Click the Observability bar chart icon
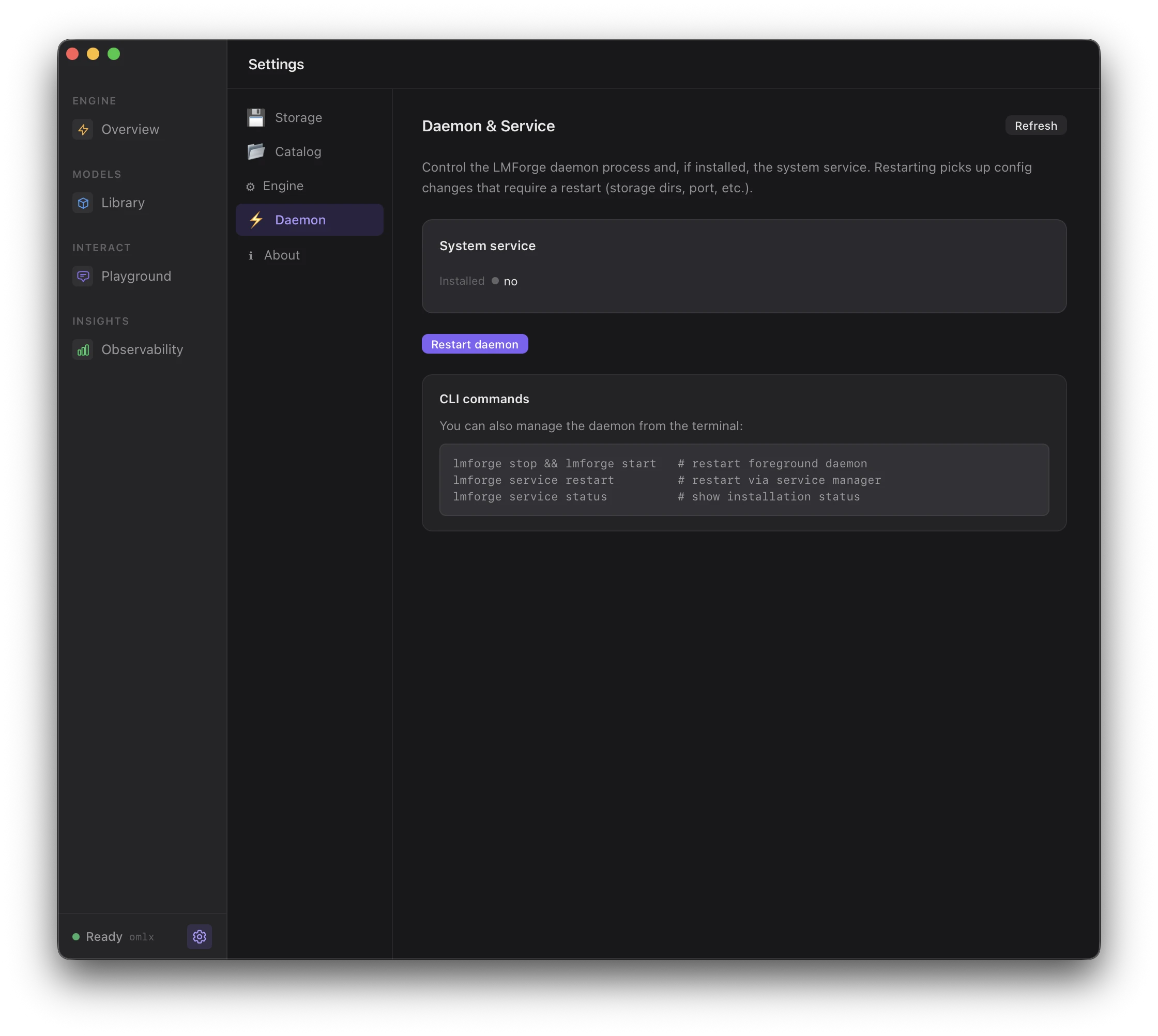This screenshot has height=1036, width=1158. coord(83,349)
